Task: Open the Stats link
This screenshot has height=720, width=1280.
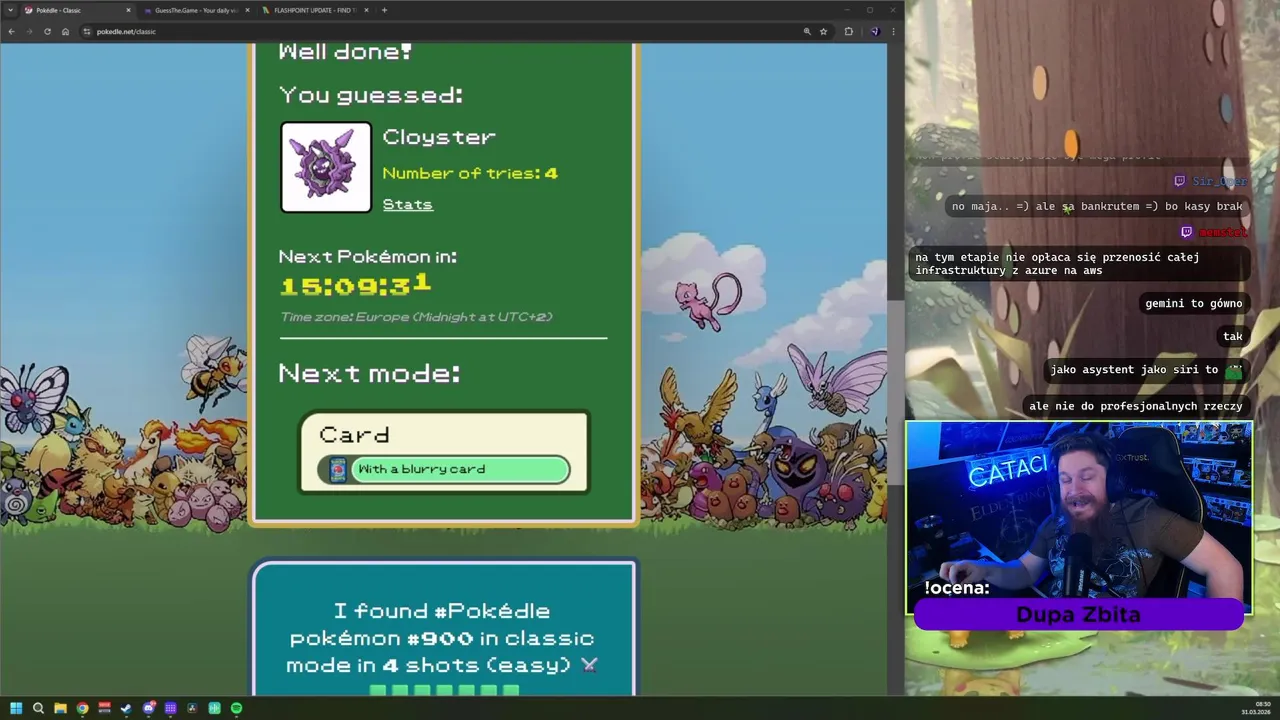Action: [x=408, y=204]
